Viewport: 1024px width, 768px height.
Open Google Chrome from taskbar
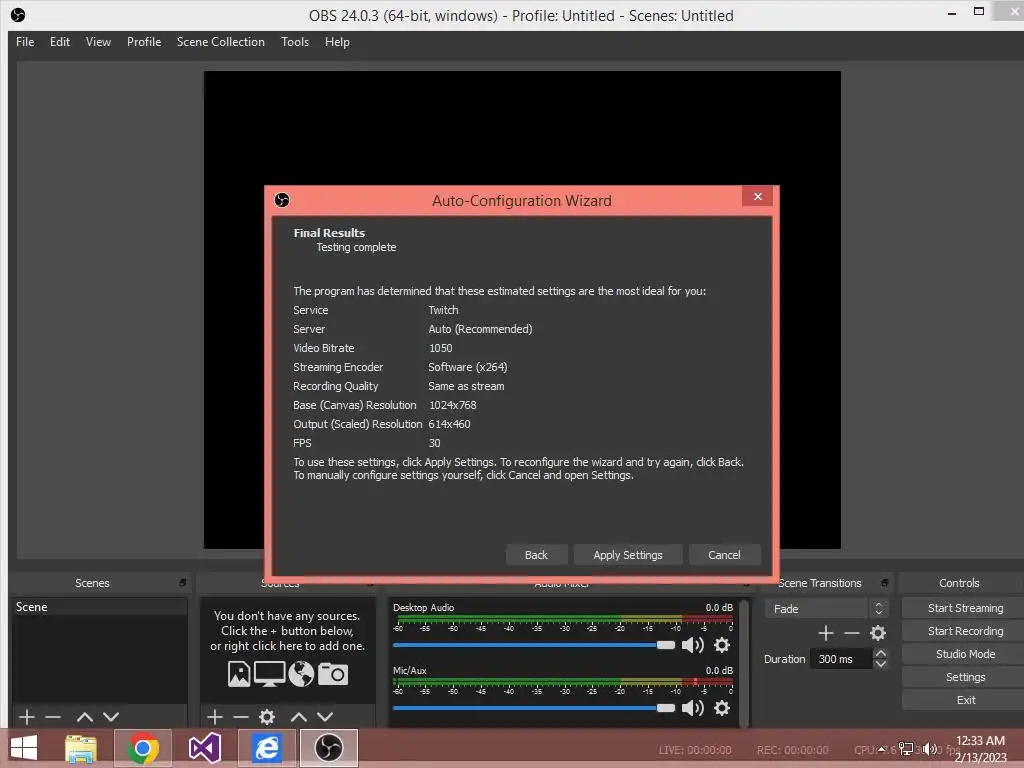point(142,748)
